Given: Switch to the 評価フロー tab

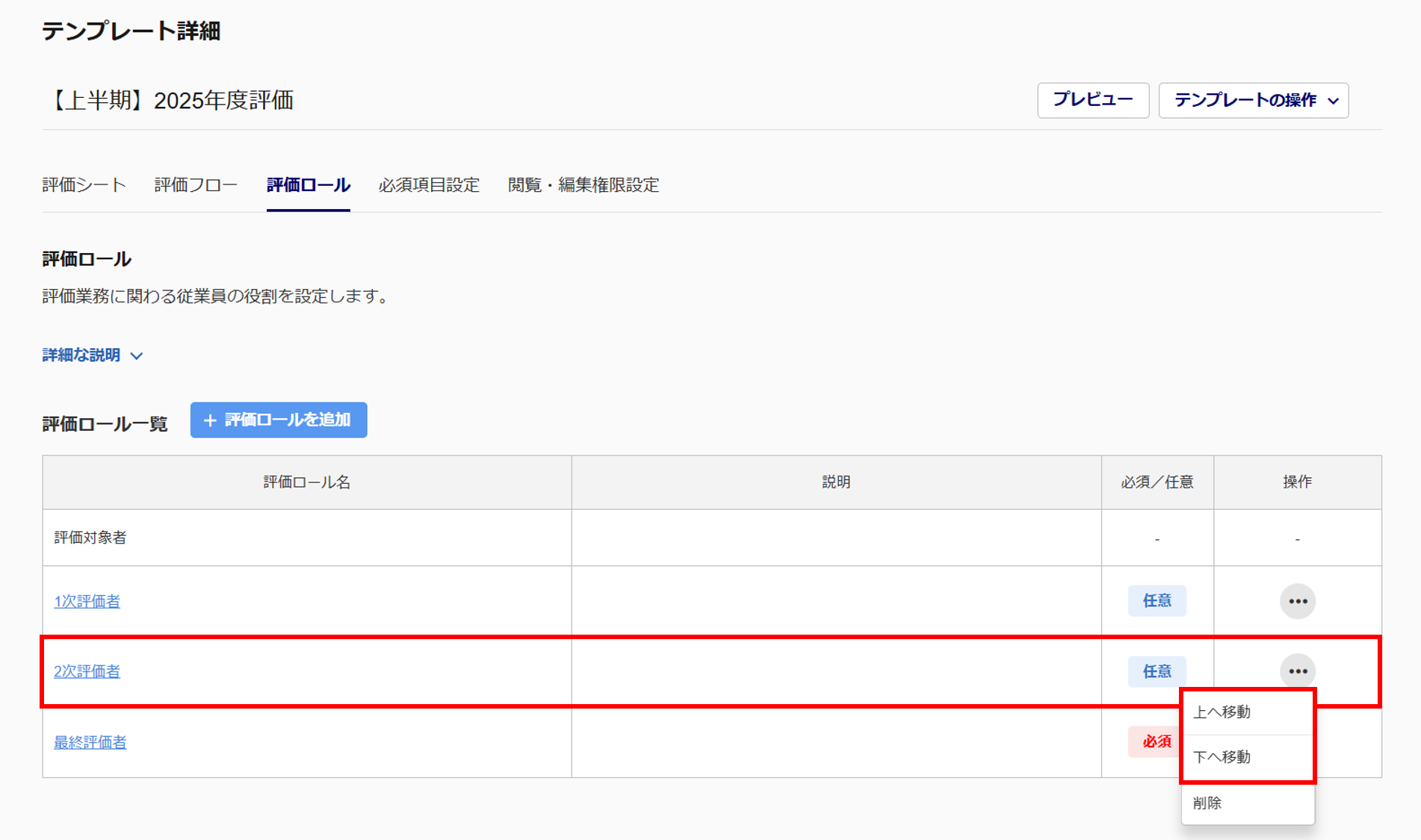Looking at the screenshot, I should [196, 185].
